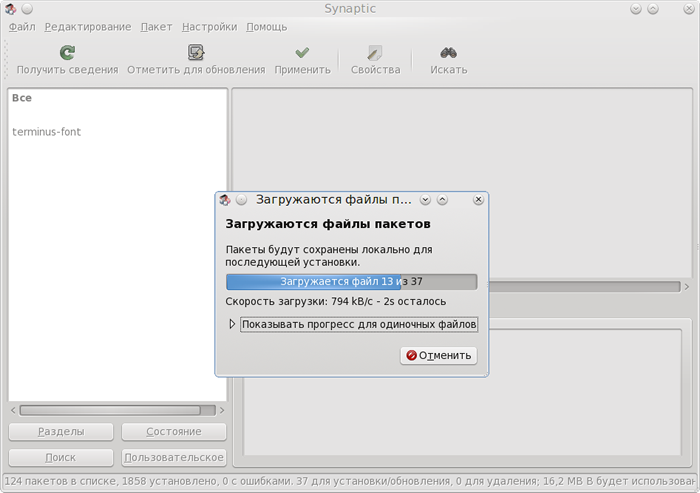Open the Файл menu

[21, 27]
